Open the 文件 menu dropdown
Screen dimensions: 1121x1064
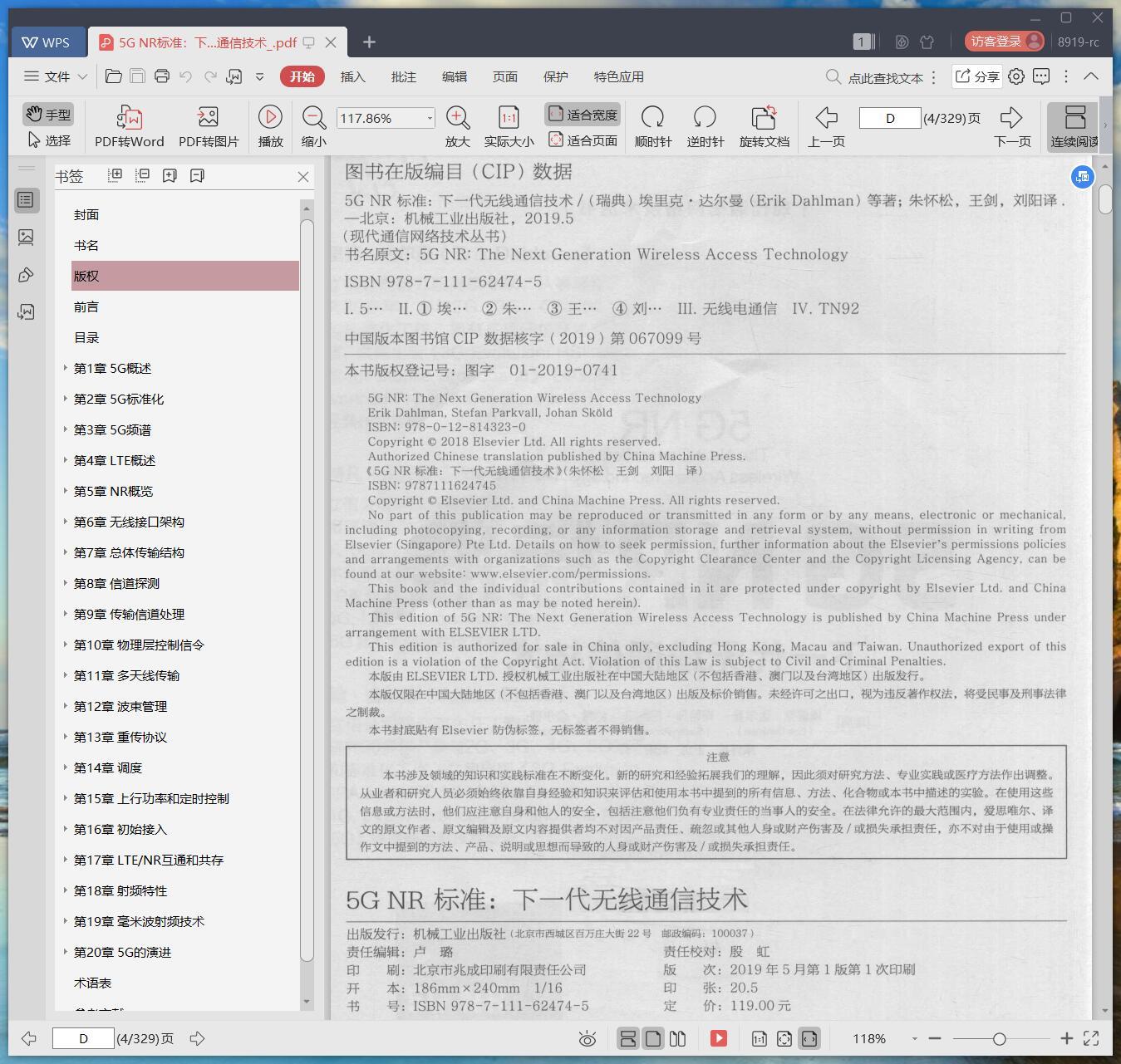(x=56, y=76)
